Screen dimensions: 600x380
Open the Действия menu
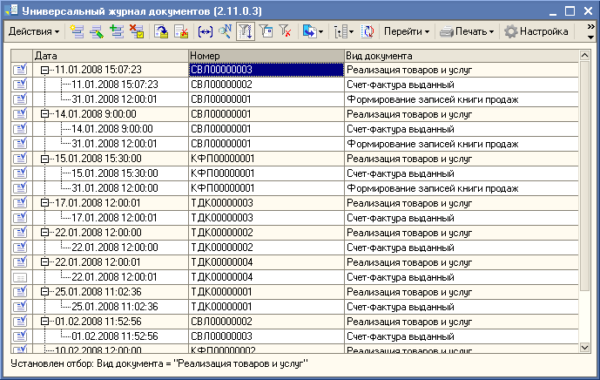[x=34, y=32]
